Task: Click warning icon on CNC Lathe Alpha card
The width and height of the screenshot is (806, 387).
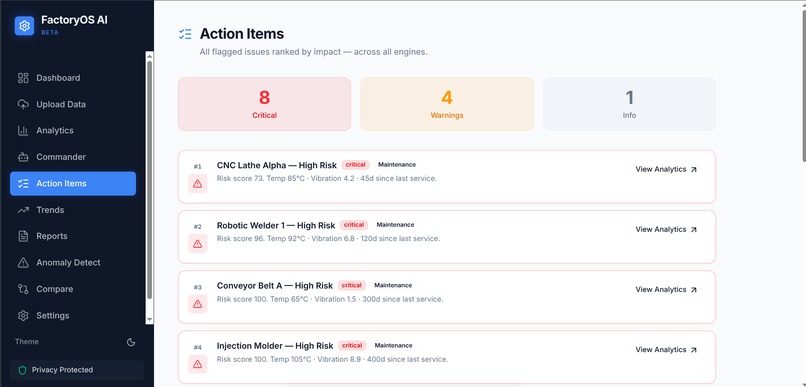Action: coord(197,183)
